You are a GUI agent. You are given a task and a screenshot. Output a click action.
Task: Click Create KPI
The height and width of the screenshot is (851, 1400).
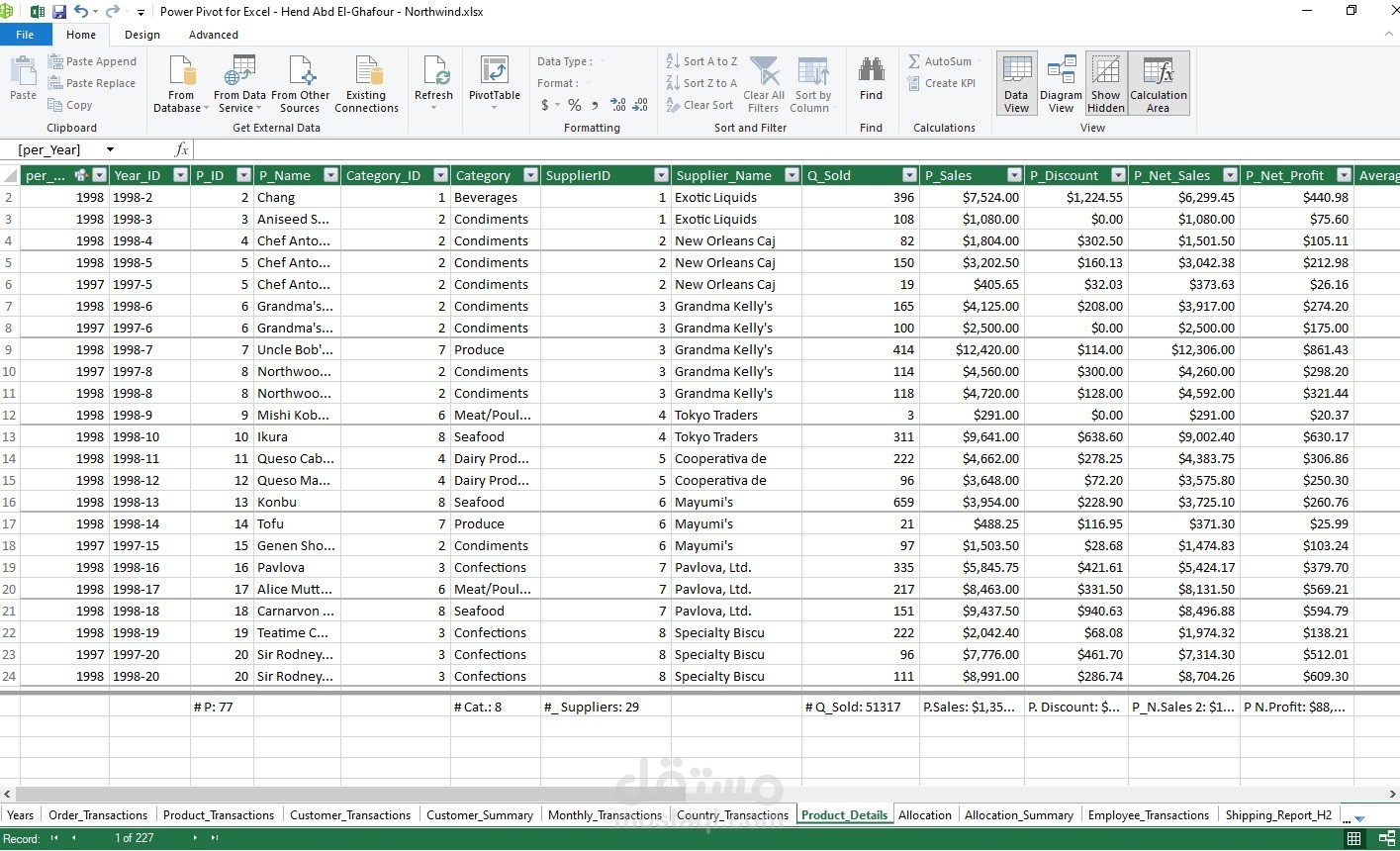[x=941, y=83]
